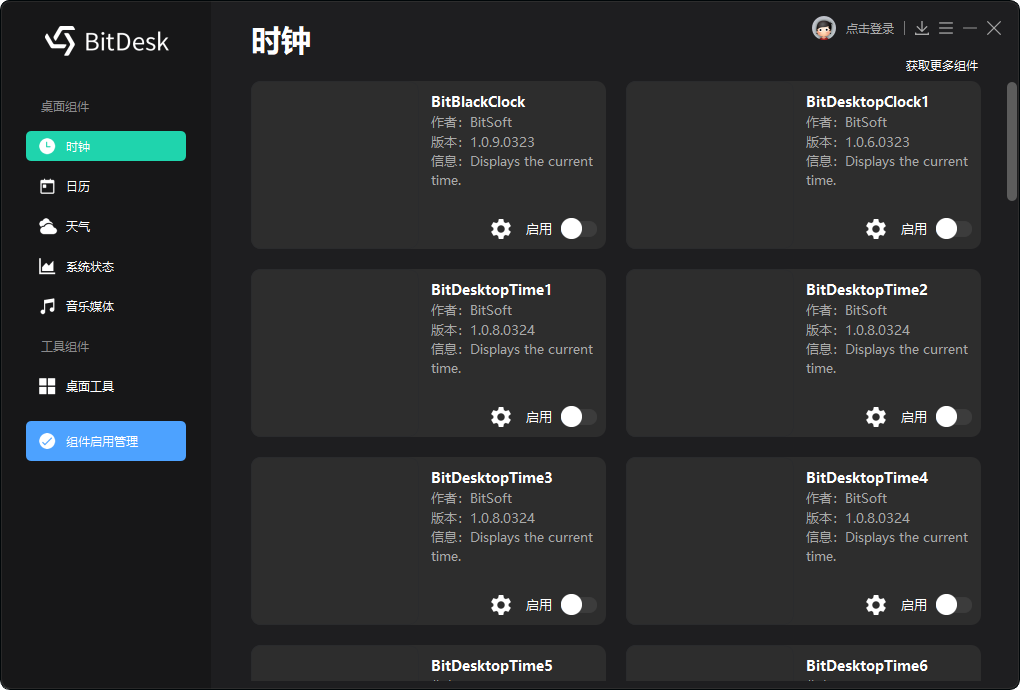Click the 获取更多组件 link

pyautogui.click(x=941, y=66)
